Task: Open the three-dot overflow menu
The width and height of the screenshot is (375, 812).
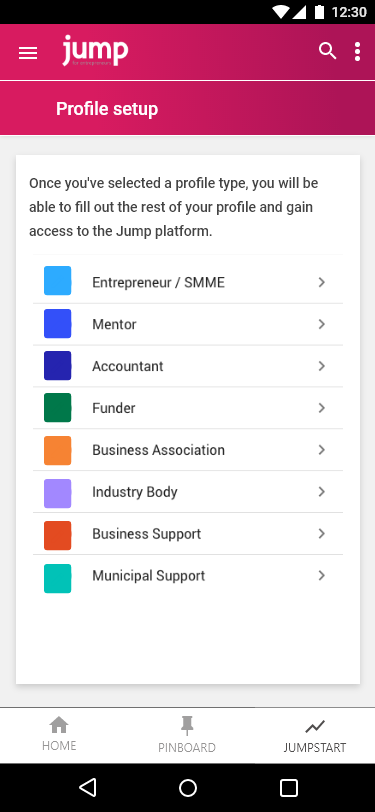Action: tap(357, 52)
